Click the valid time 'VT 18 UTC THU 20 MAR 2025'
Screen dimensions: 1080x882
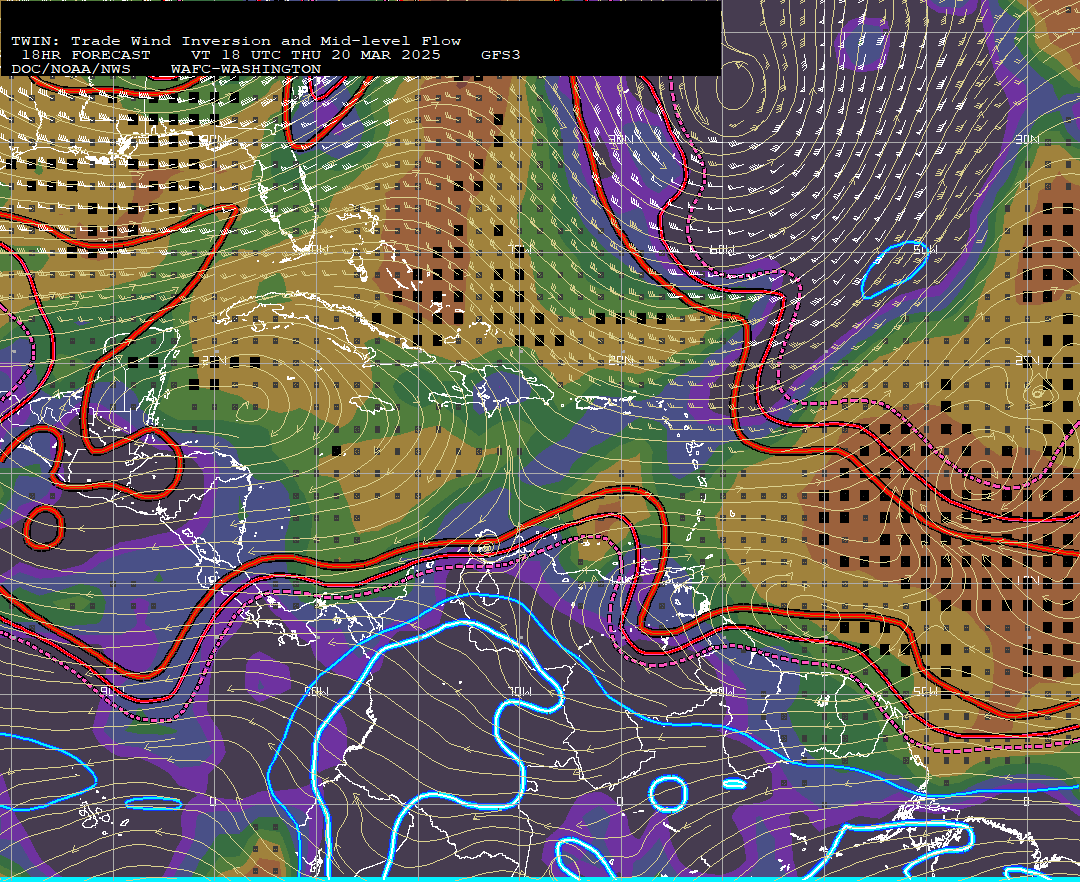click(x=315, y=55)
